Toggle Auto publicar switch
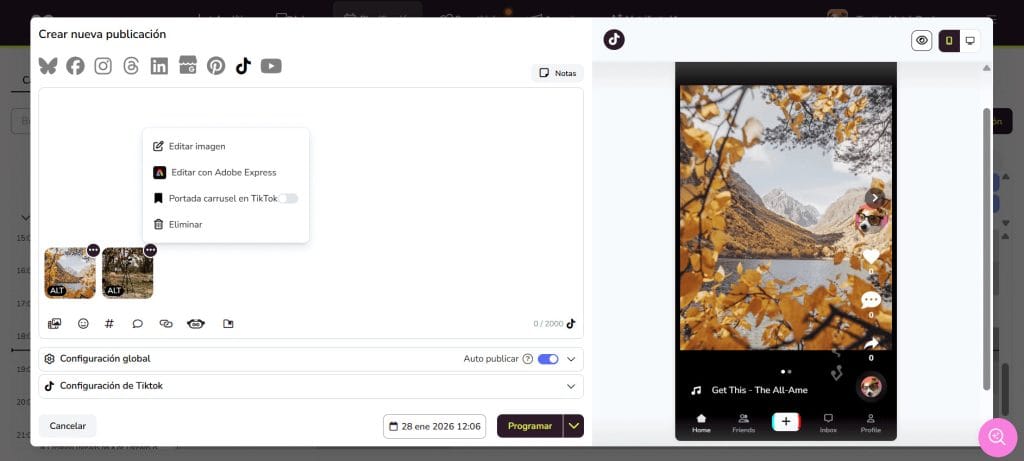 pyautogui.click(x=548, y=358)
